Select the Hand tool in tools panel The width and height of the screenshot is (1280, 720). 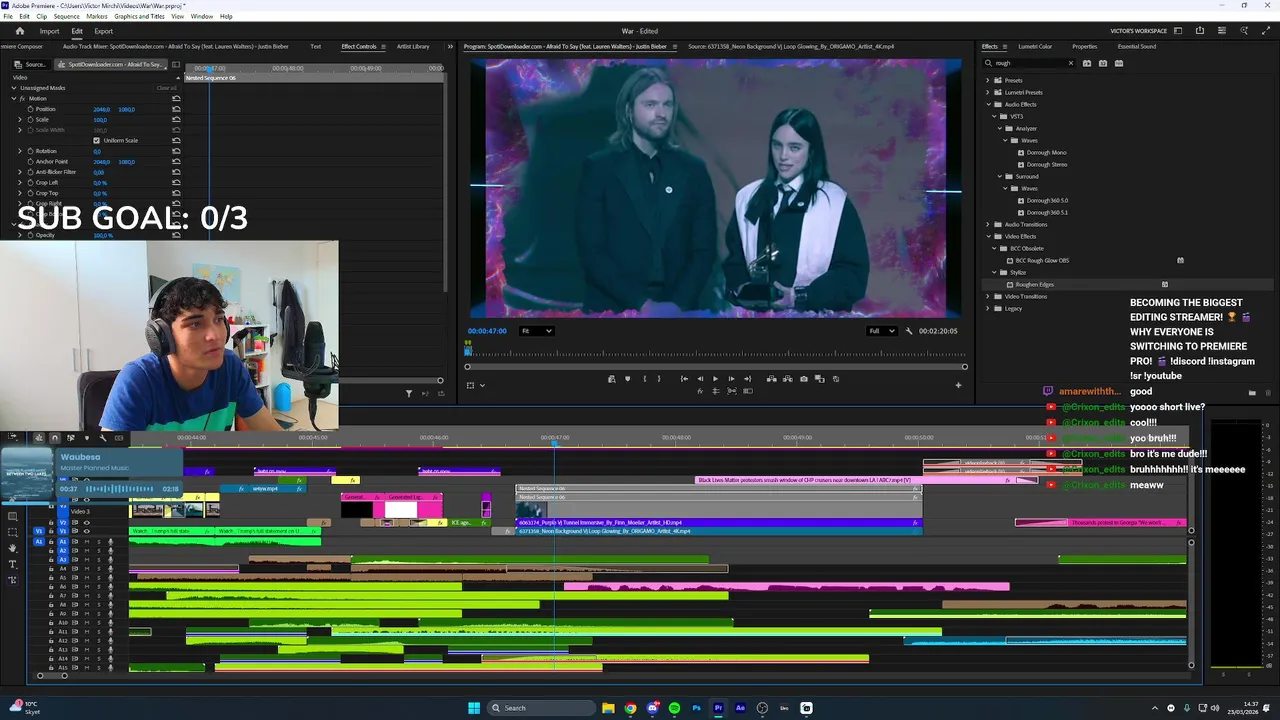coord(13,548)
